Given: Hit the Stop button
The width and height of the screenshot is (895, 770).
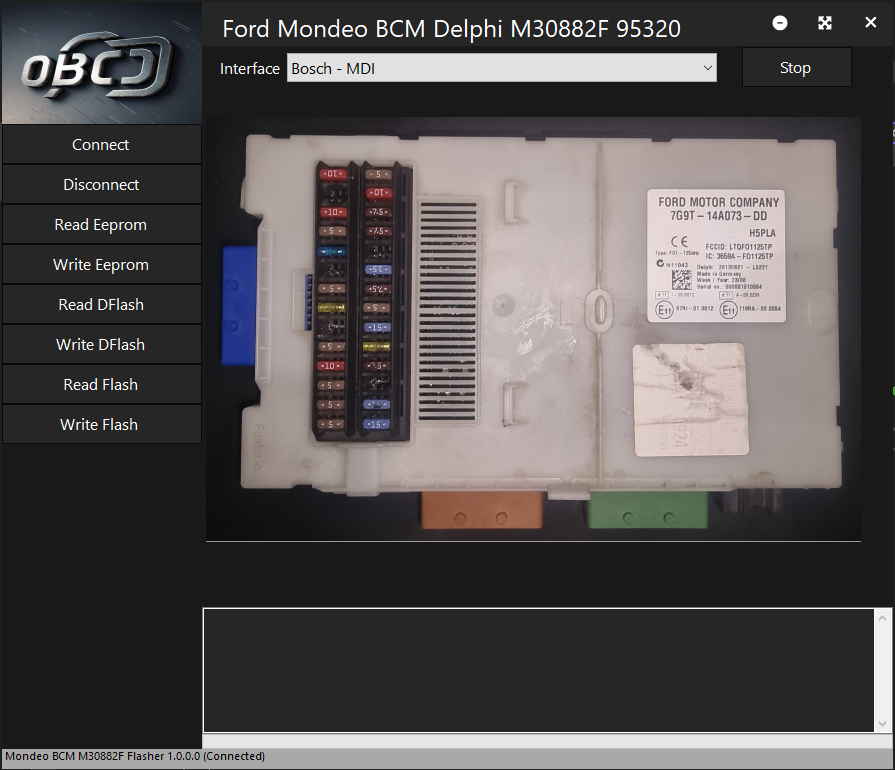Looking at the screenshot, I should (796, 68).
